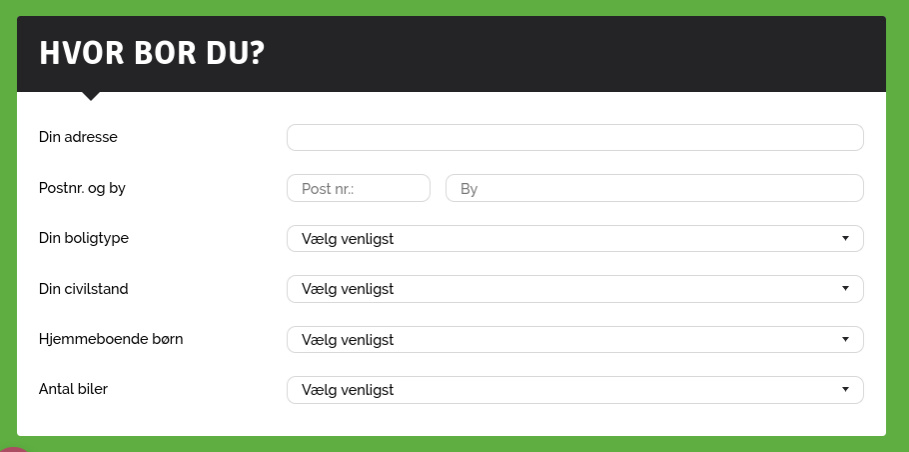The image size is (909, 452).
Task: Click the 'Antal biler' label text
Action: (x=73, y=389)
